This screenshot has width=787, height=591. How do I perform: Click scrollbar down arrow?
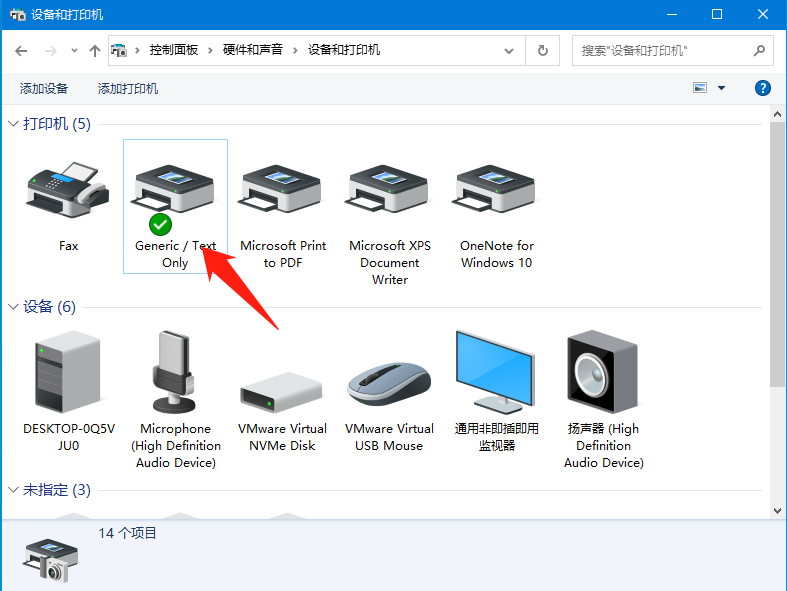pyautogui.click(x=777, y=511)
